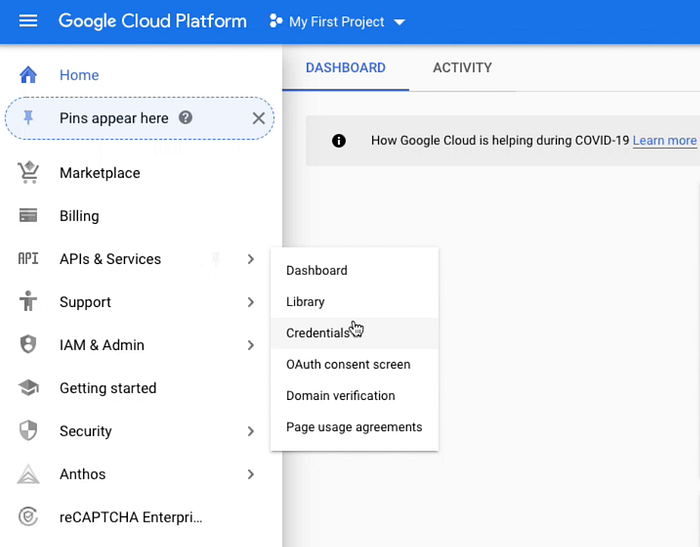This screenshot has width=700, height=547.
Task: Click the Home house icon
Action: click(28, 75)
